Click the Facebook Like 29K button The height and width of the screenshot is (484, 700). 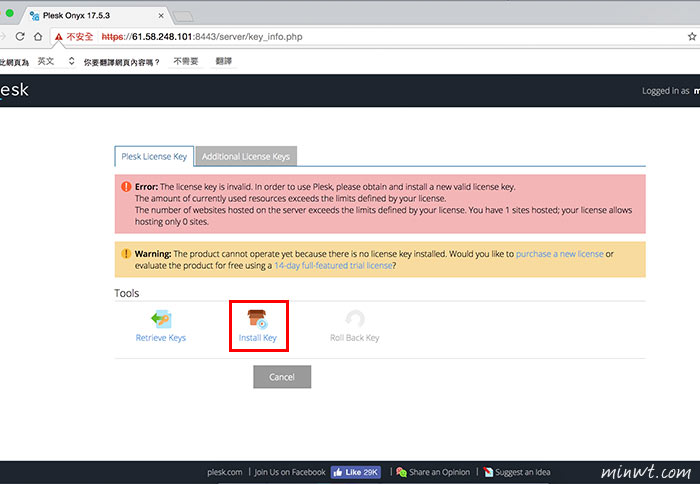point(356,472)
